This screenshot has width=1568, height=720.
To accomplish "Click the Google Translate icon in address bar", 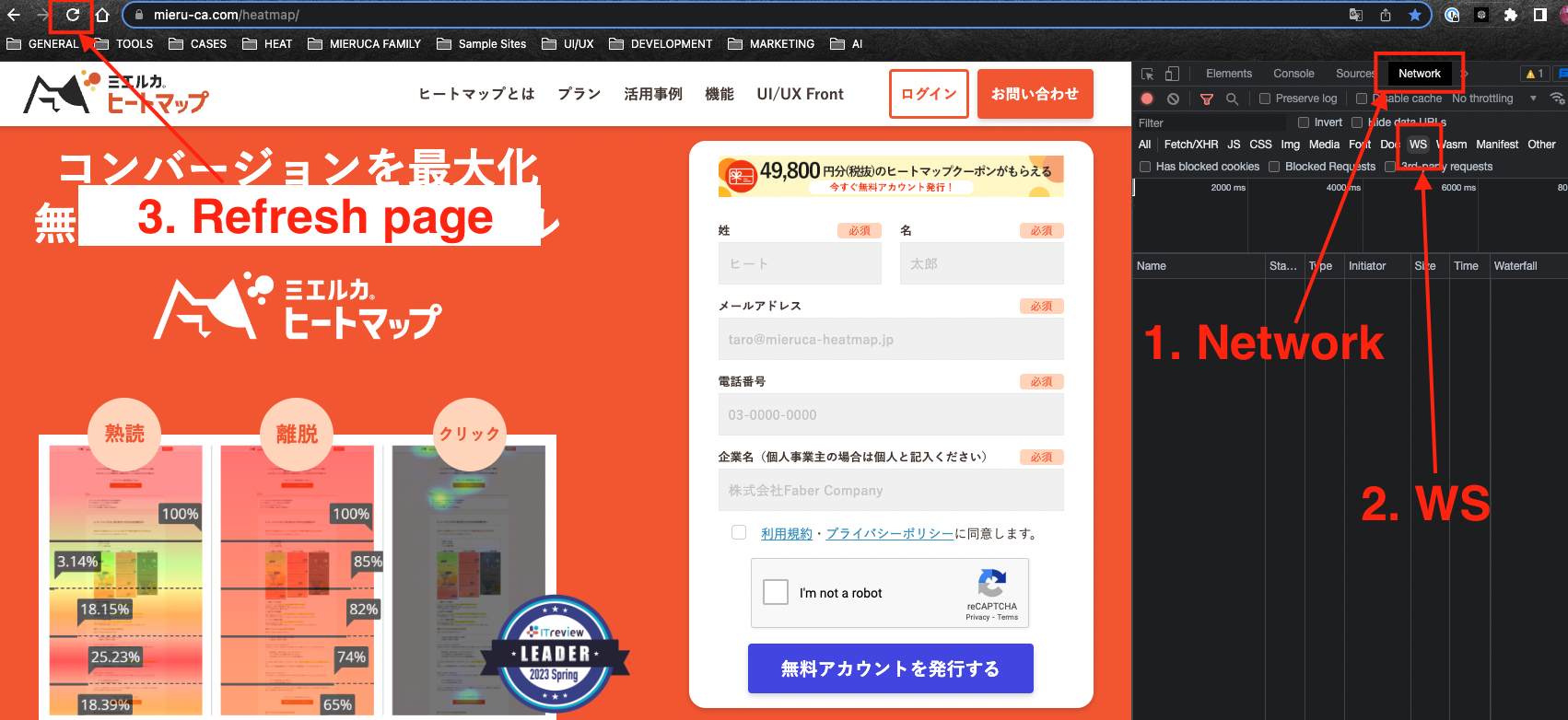I will pyautogui.click(x=1356, y=15).
